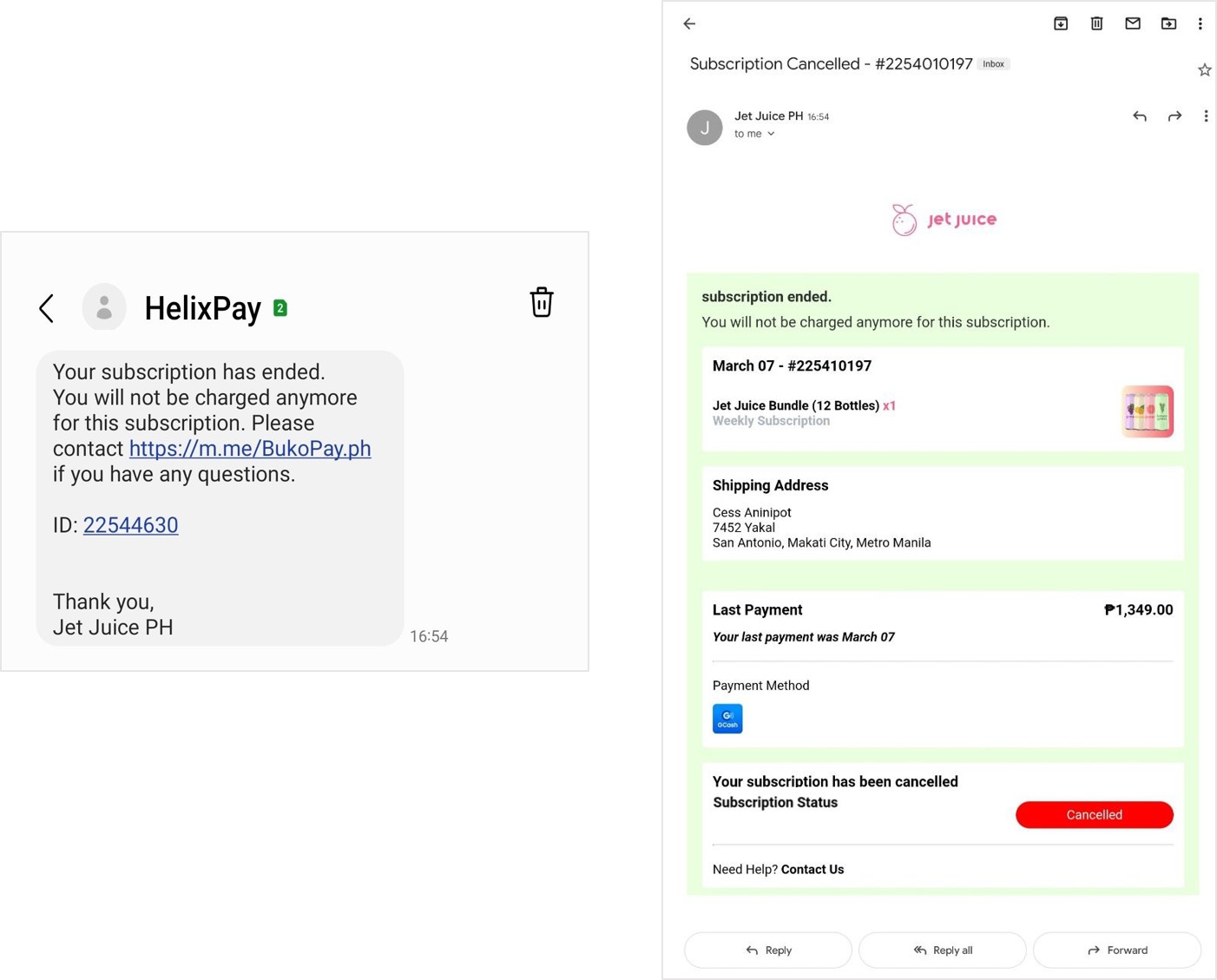Select the text 'March 07 - #225410197'
The width and height of the screenshot is (1217, 980).
pyautogui.click(x=792, y=366)
